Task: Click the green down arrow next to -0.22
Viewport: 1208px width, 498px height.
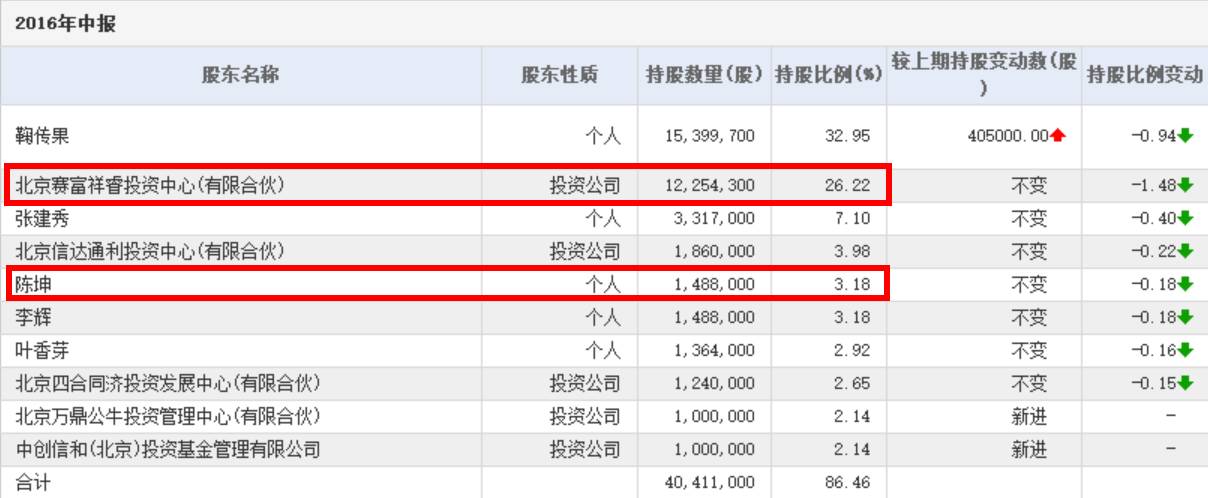Action: (x=1186, y=251)
